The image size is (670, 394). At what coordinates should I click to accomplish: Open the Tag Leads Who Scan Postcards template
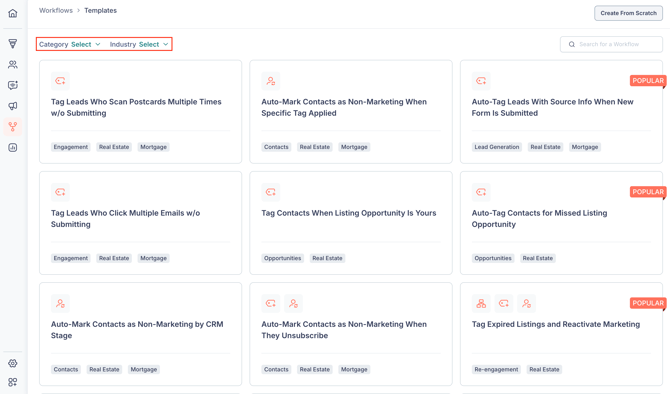[140, 112]
